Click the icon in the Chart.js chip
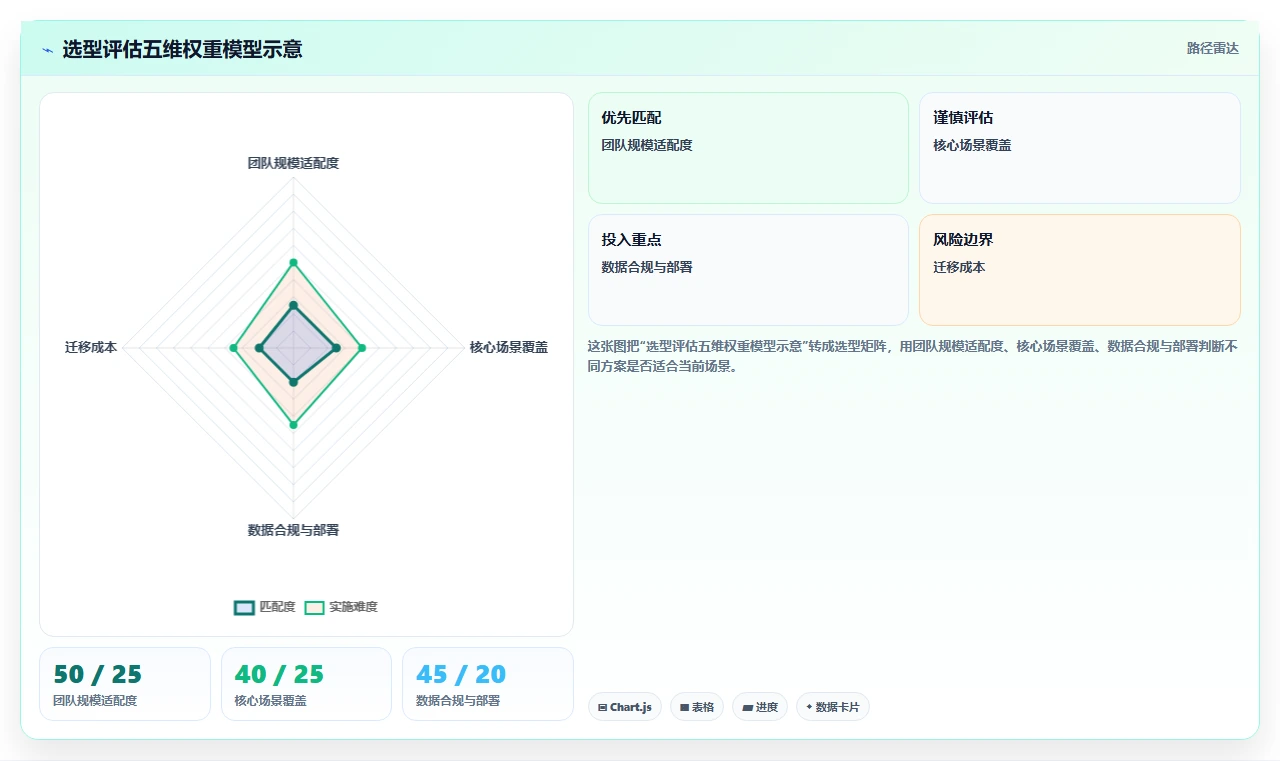 (602, 707)
